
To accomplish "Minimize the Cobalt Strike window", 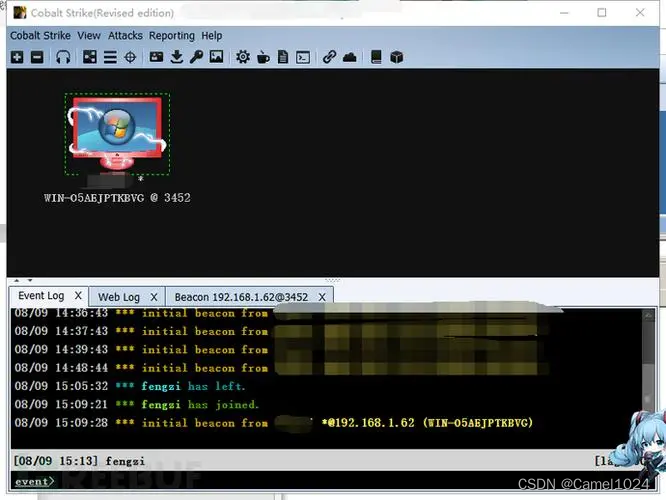I will [564, 13].
